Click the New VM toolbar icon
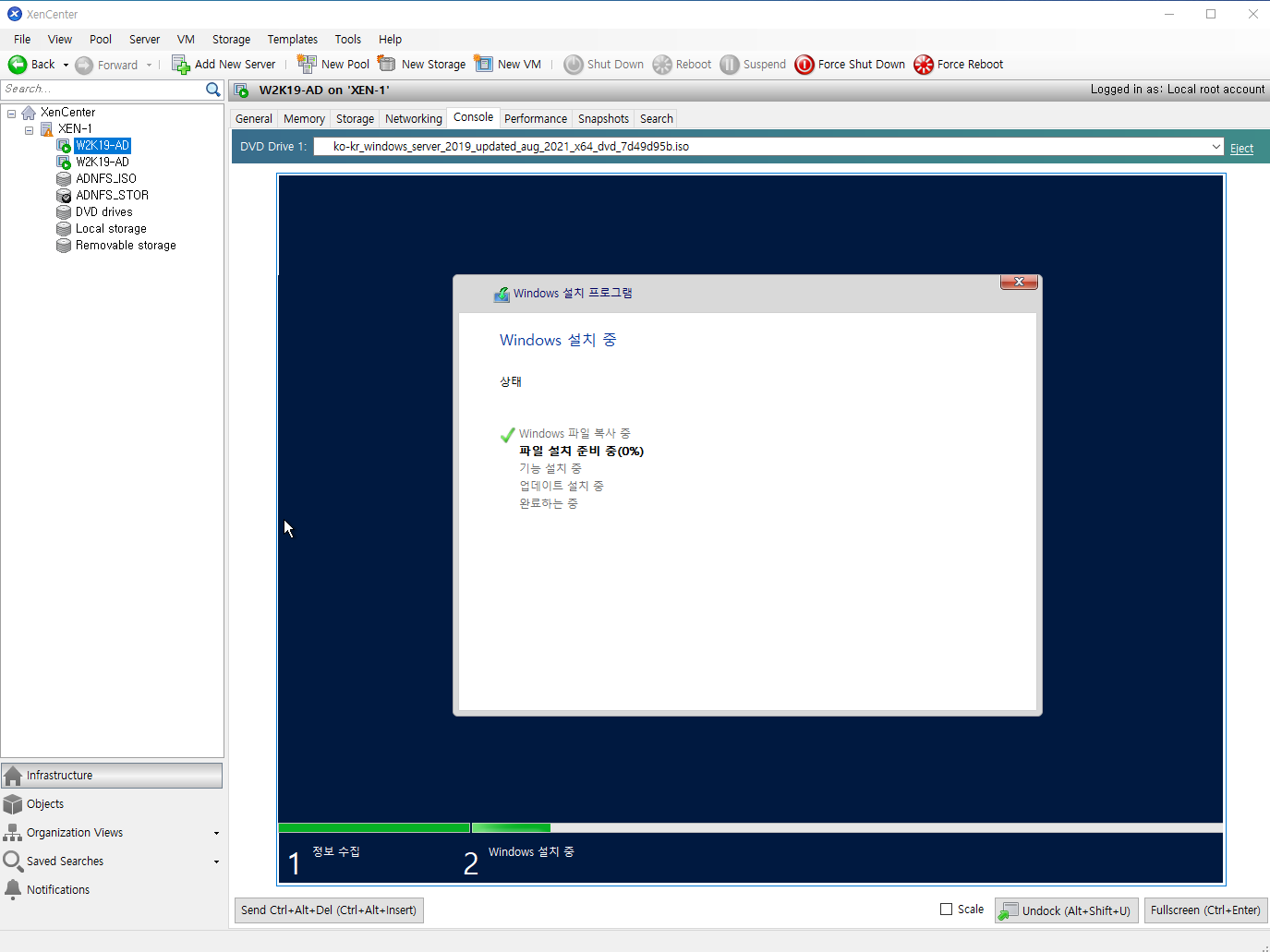 483,64
